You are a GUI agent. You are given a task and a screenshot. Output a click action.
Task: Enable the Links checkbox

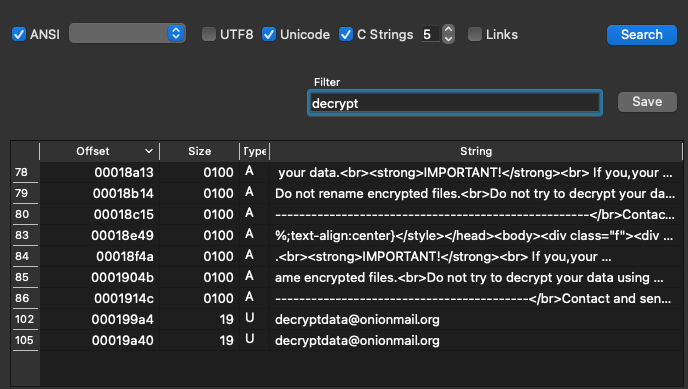pos(475,34)
